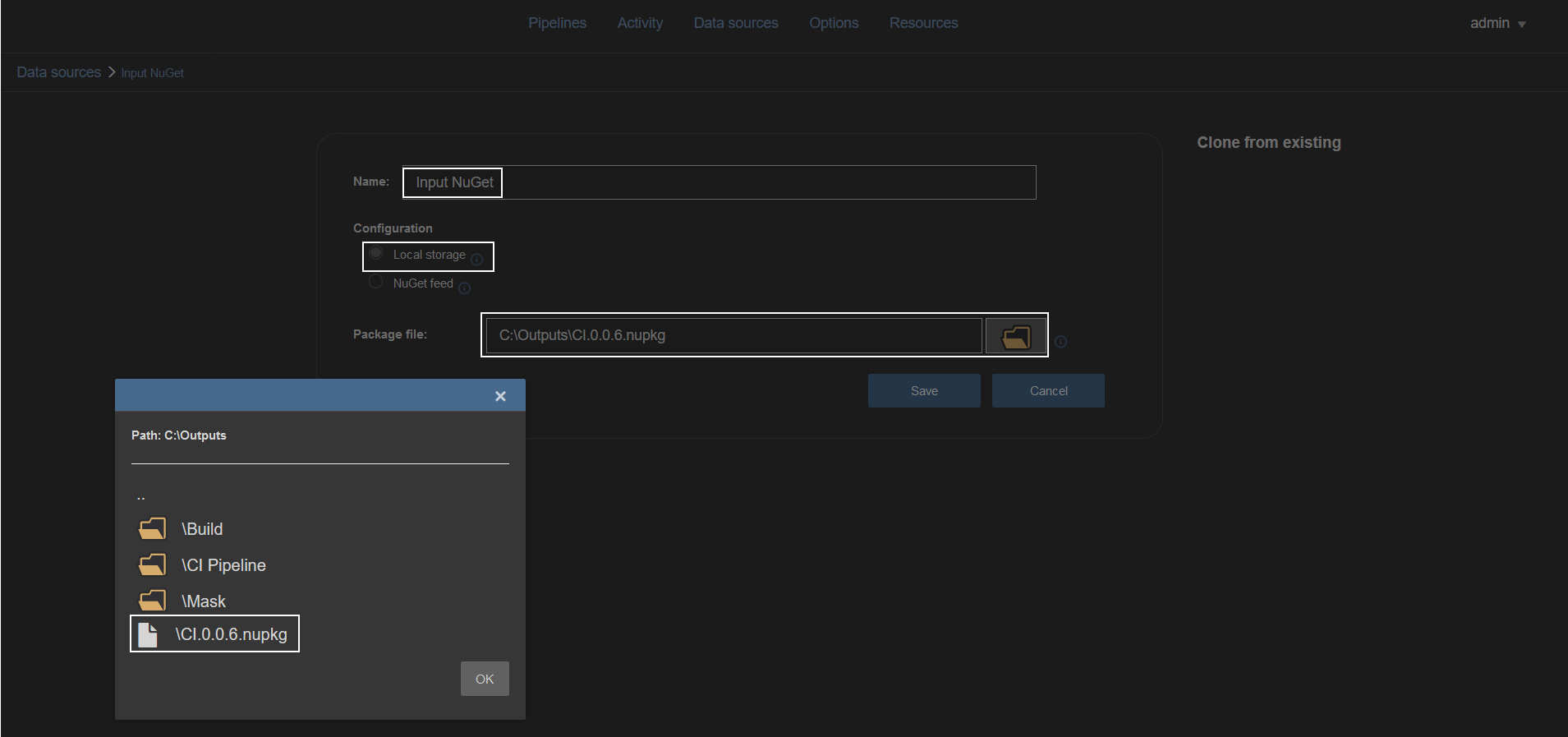Expand the admin user dropdown
Image resolution: width=1568 pixels, height=737 pixels.
click(x=1497, y=23)
